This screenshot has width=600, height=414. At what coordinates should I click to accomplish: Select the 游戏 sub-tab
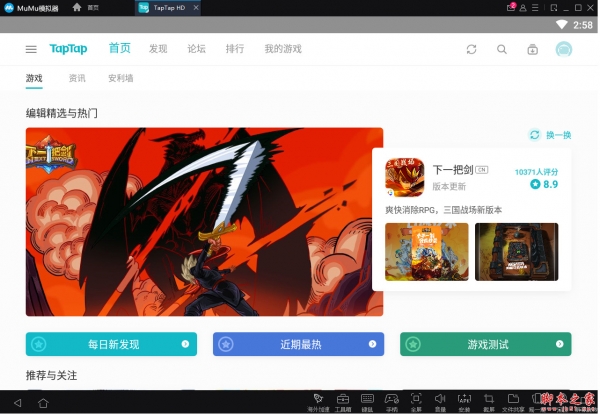(x=34, y=78)
